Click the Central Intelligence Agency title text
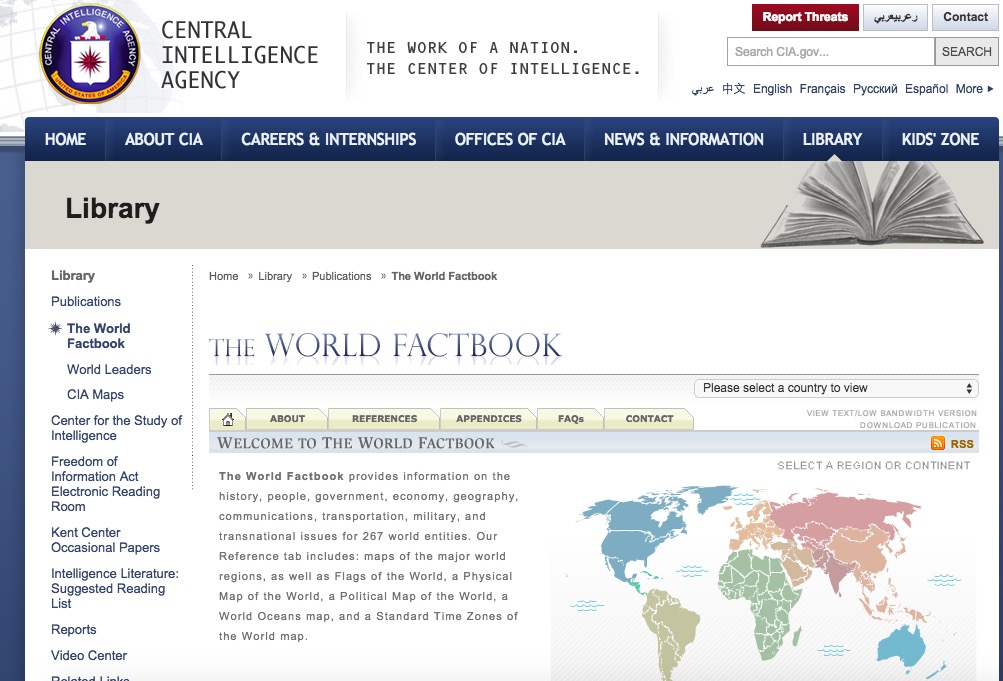This screenshot has height=681, width=1003. coord(239,55)
